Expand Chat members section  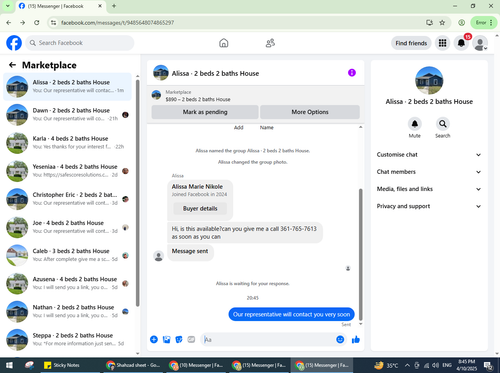click(429, 172)
